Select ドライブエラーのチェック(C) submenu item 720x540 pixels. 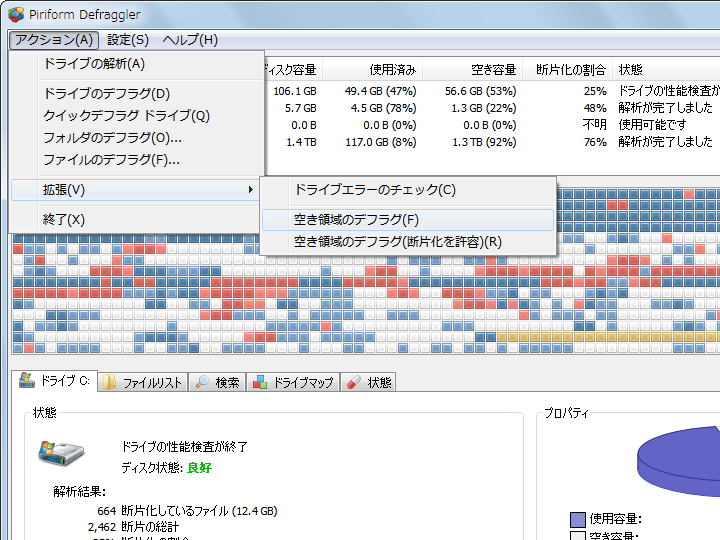point(408,190)
